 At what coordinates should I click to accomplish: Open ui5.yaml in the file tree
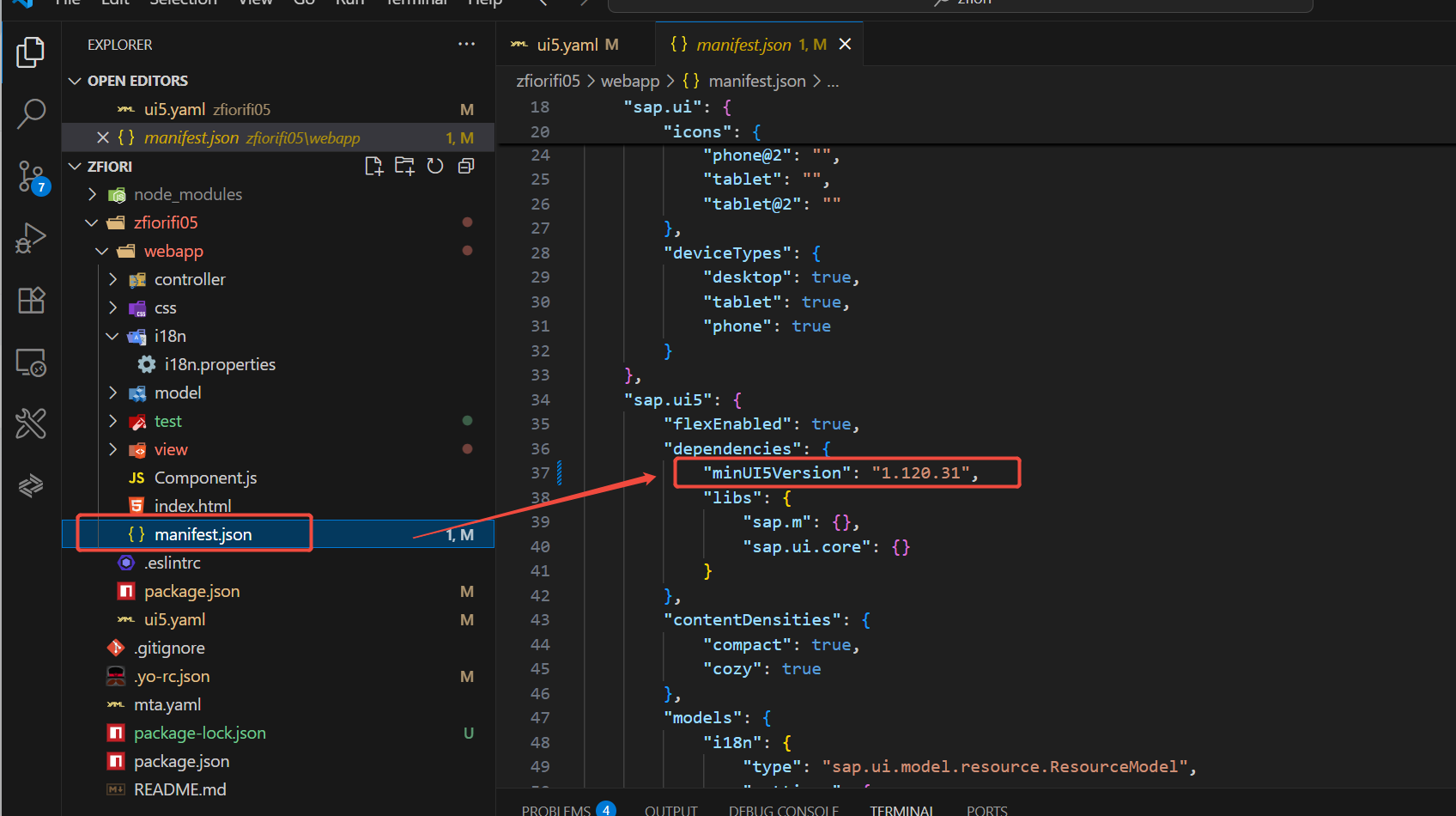pyautogui.click(x=278, y=619)
